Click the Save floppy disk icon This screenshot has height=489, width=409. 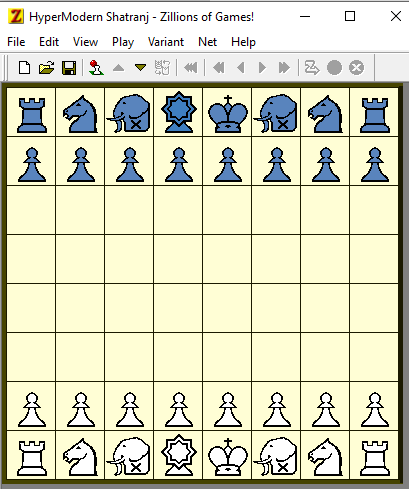pos(69,68)
